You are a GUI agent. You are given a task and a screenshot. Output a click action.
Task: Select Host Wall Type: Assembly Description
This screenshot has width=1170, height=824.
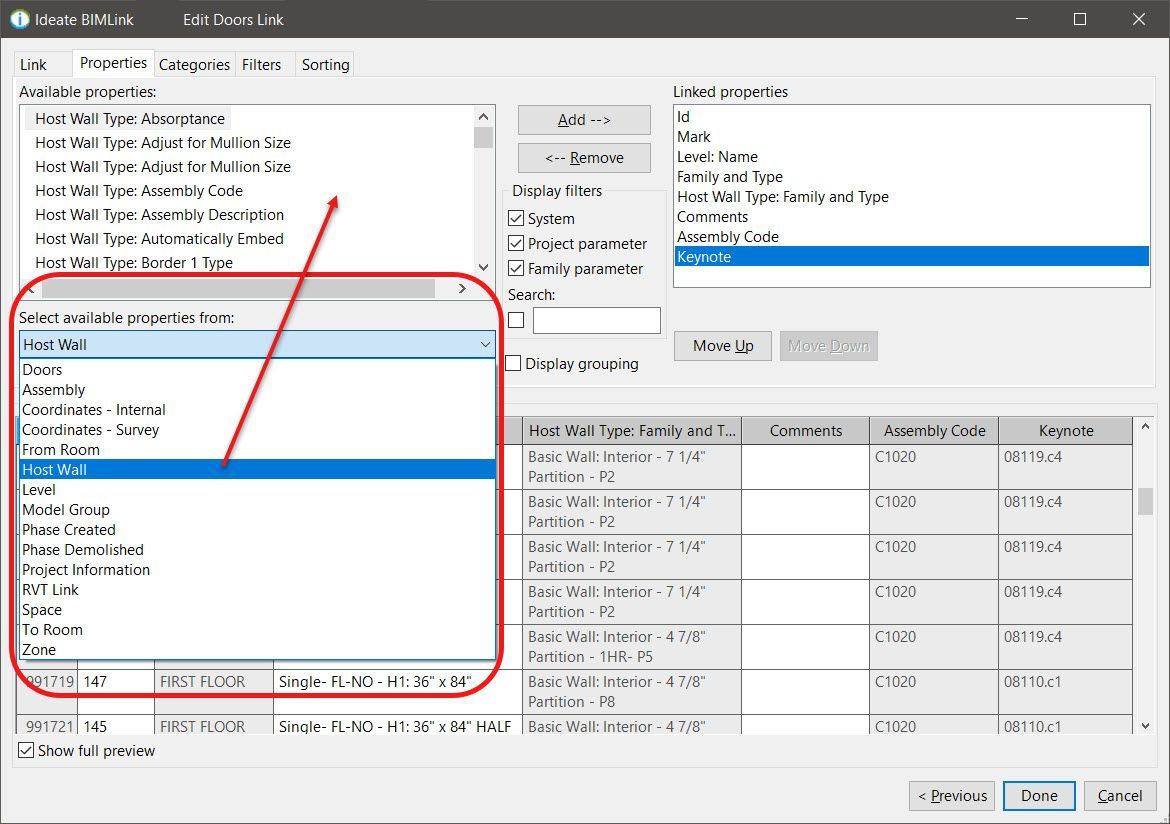tap(159, 214)
